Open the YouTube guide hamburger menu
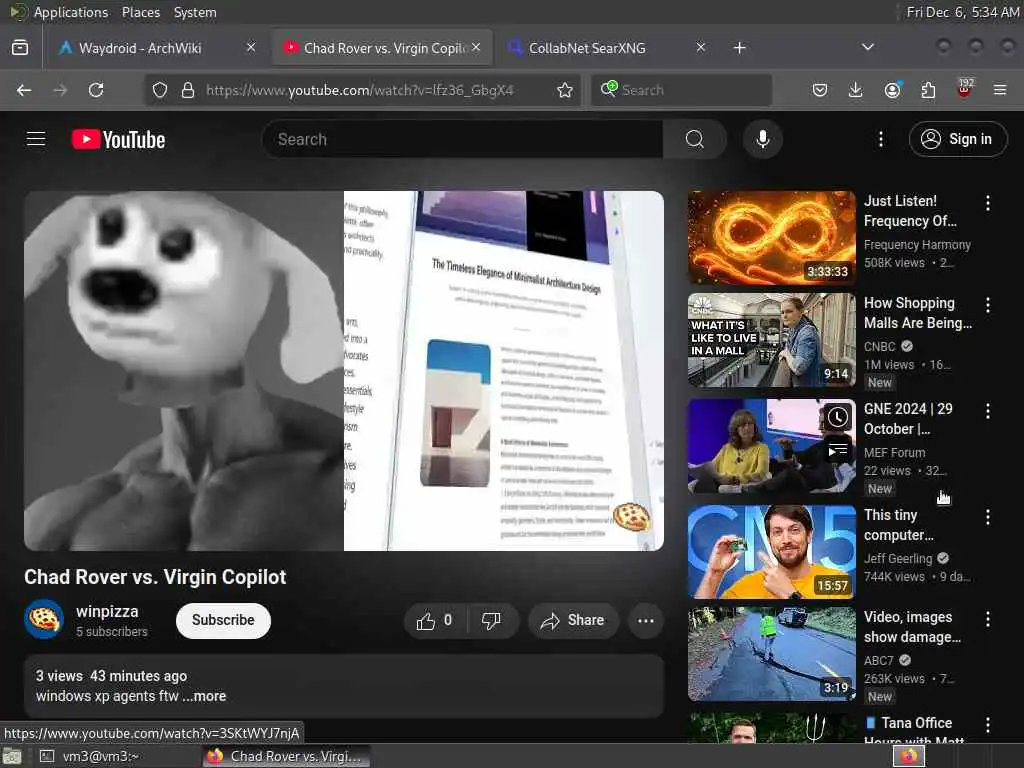The height and width of the screenshot is (768, 1024). 36,139
